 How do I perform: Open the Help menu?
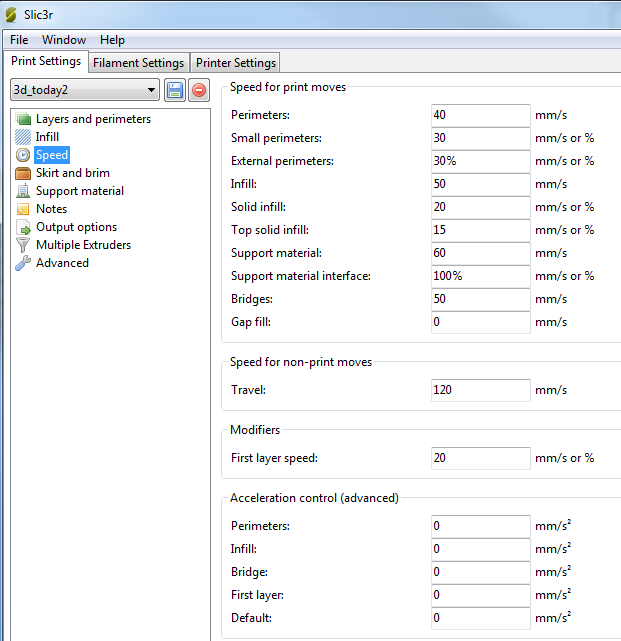click(x=112, y=40)
